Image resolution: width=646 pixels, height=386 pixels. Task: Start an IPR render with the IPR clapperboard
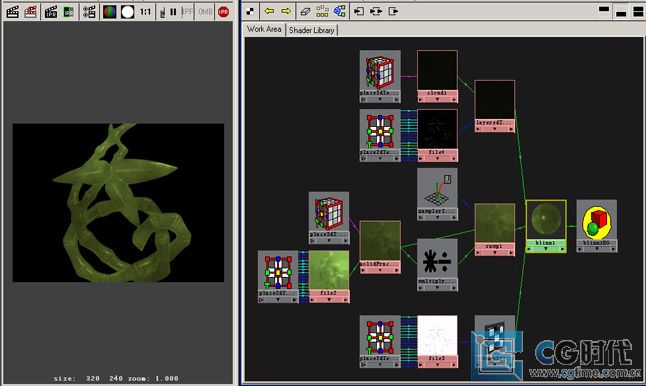(x=51, y=12)
